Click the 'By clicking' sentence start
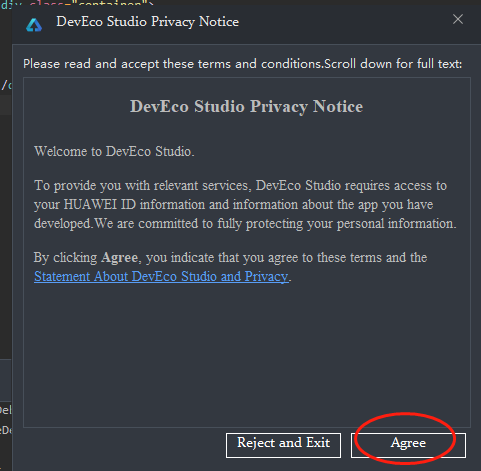Image resolution: width=481 pixels, height=471 pixels. tap(66, 258)
